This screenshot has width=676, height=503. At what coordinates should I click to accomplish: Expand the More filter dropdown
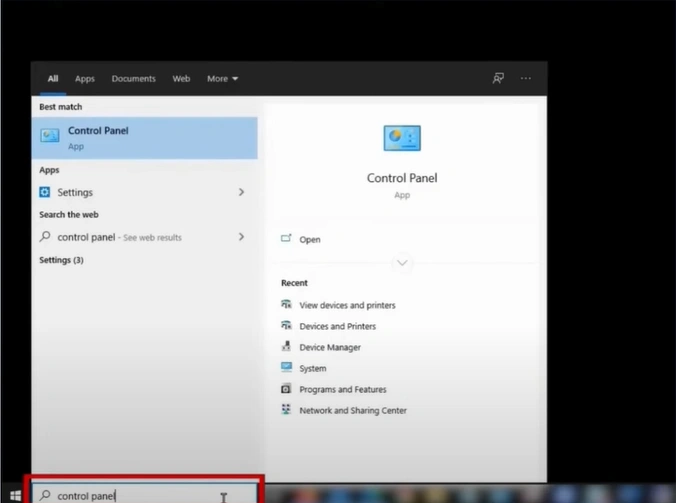(222, 78)
